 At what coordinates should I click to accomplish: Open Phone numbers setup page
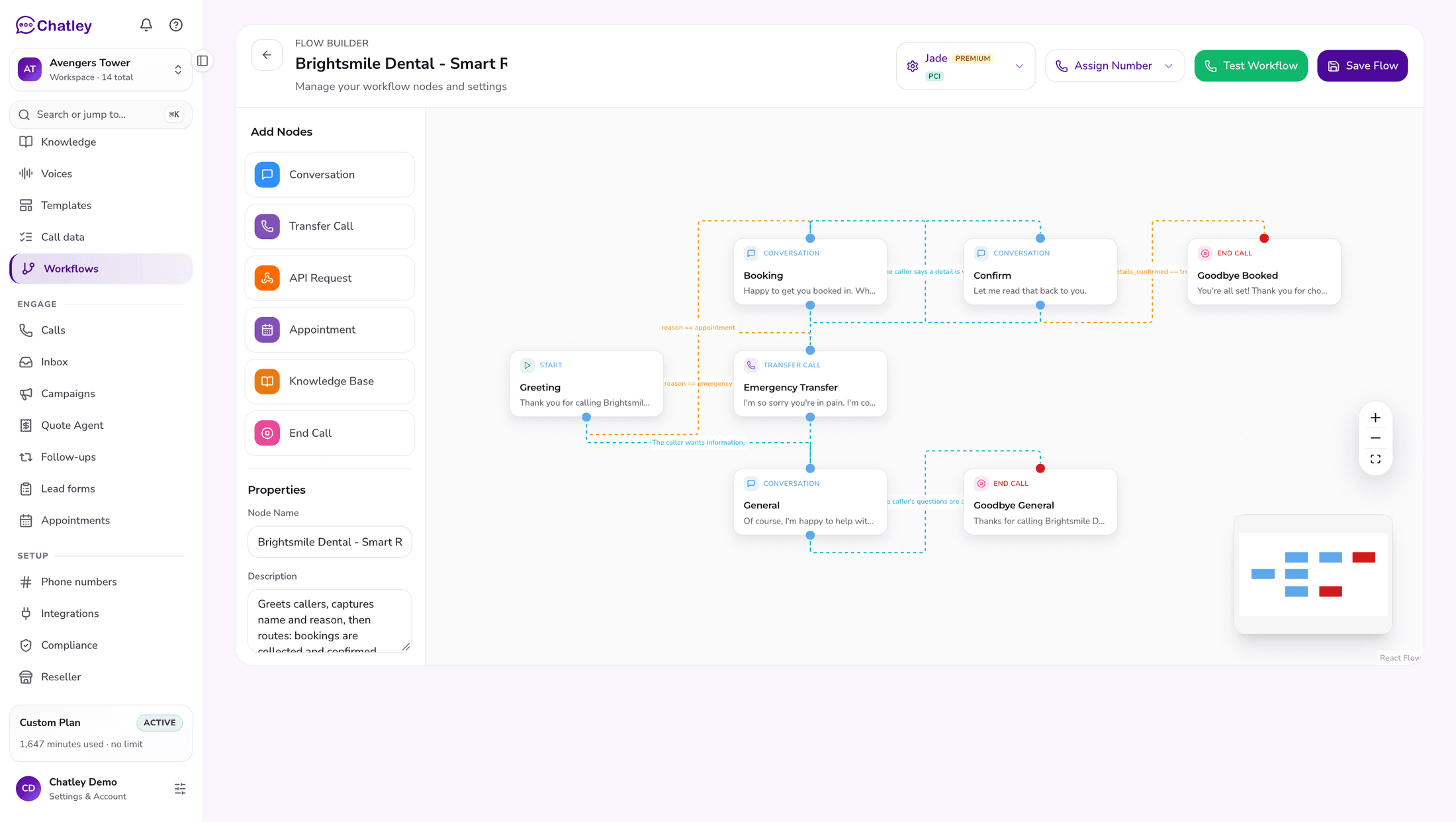101,582
